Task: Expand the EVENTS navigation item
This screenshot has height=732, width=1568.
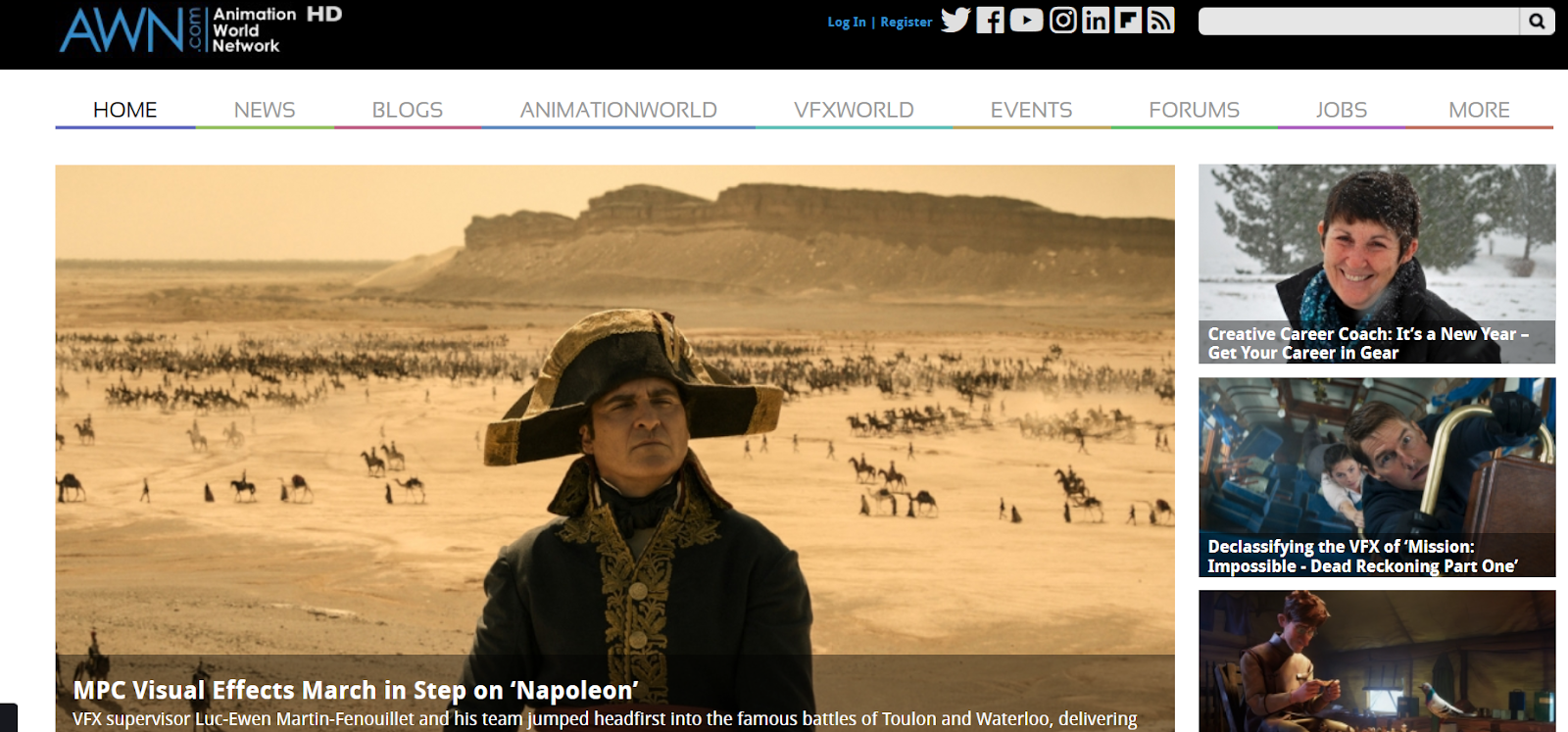Action: 1031,110
